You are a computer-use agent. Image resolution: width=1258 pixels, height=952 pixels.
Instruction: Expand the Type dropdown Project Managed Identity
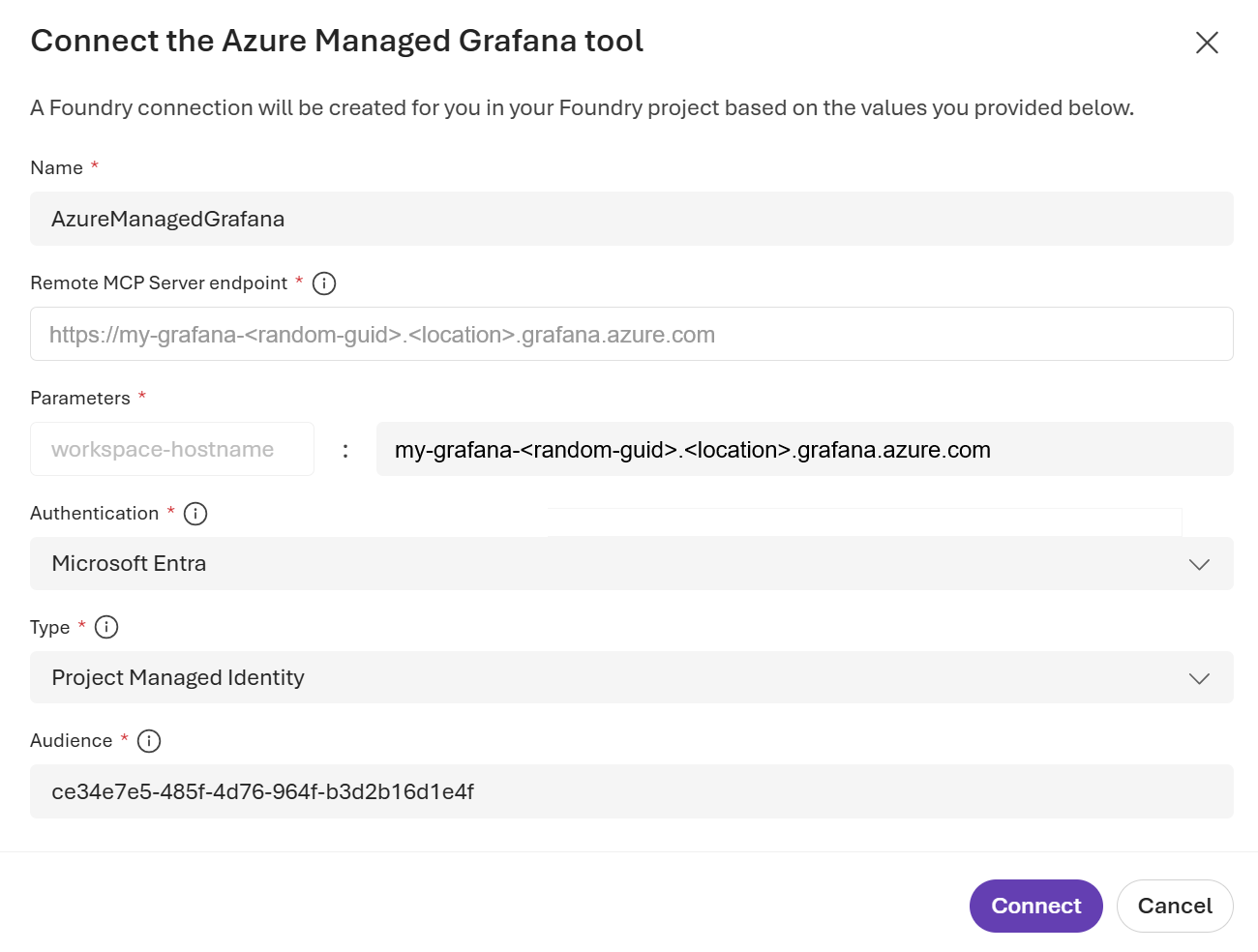click(632, 677)
